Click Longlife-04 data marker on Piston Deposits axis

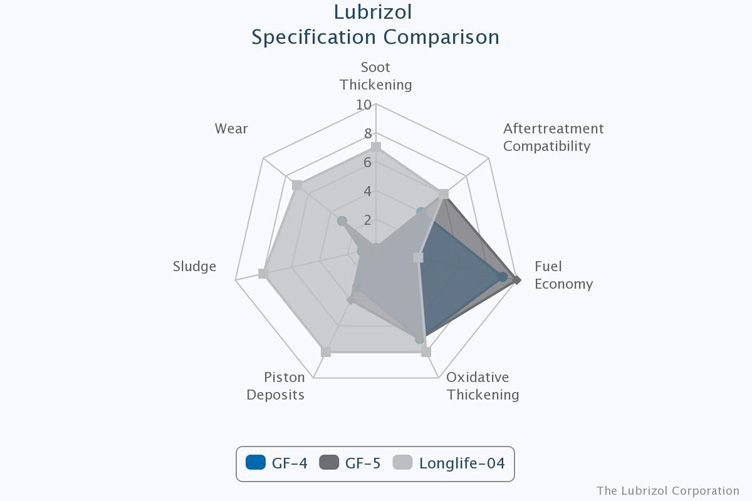coord(325,351)
